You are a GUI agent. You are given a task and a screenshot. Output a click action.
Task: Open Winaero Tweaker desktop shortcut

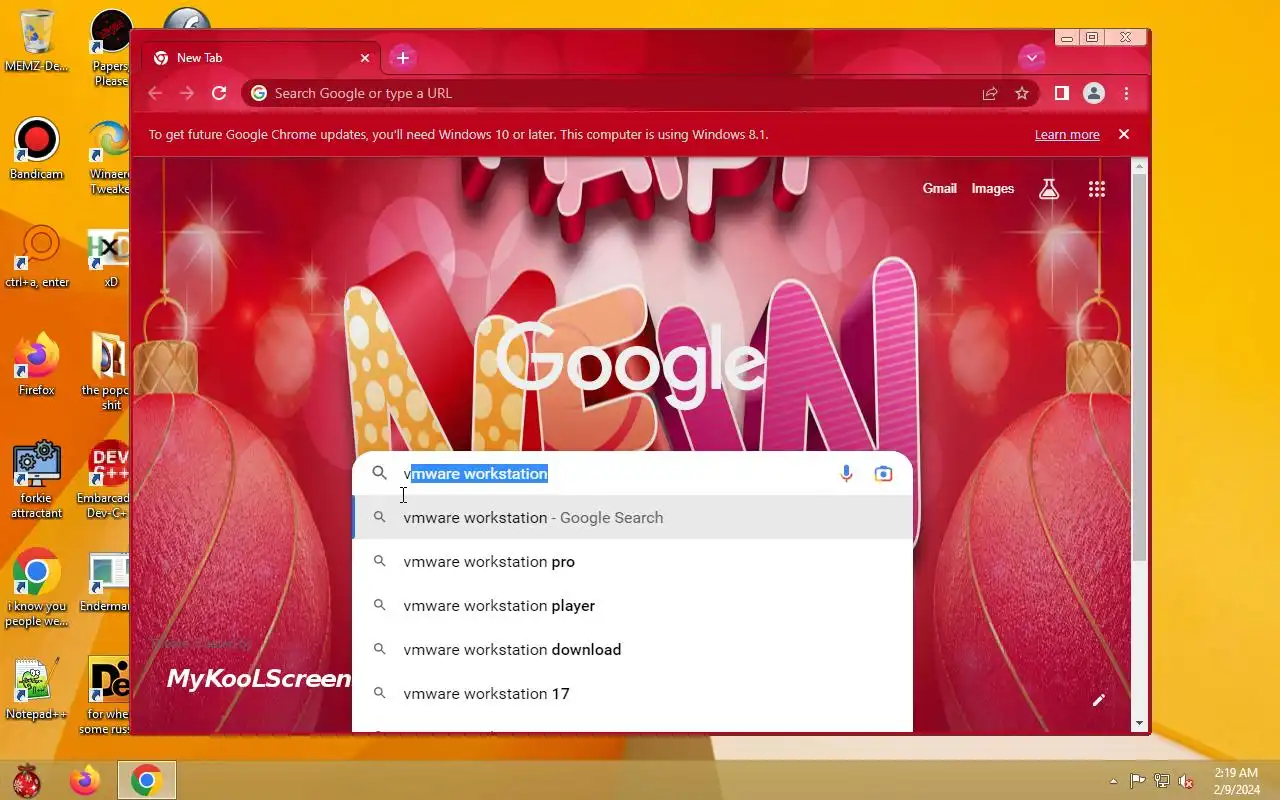pyautogui.click(x=109, y=158)
